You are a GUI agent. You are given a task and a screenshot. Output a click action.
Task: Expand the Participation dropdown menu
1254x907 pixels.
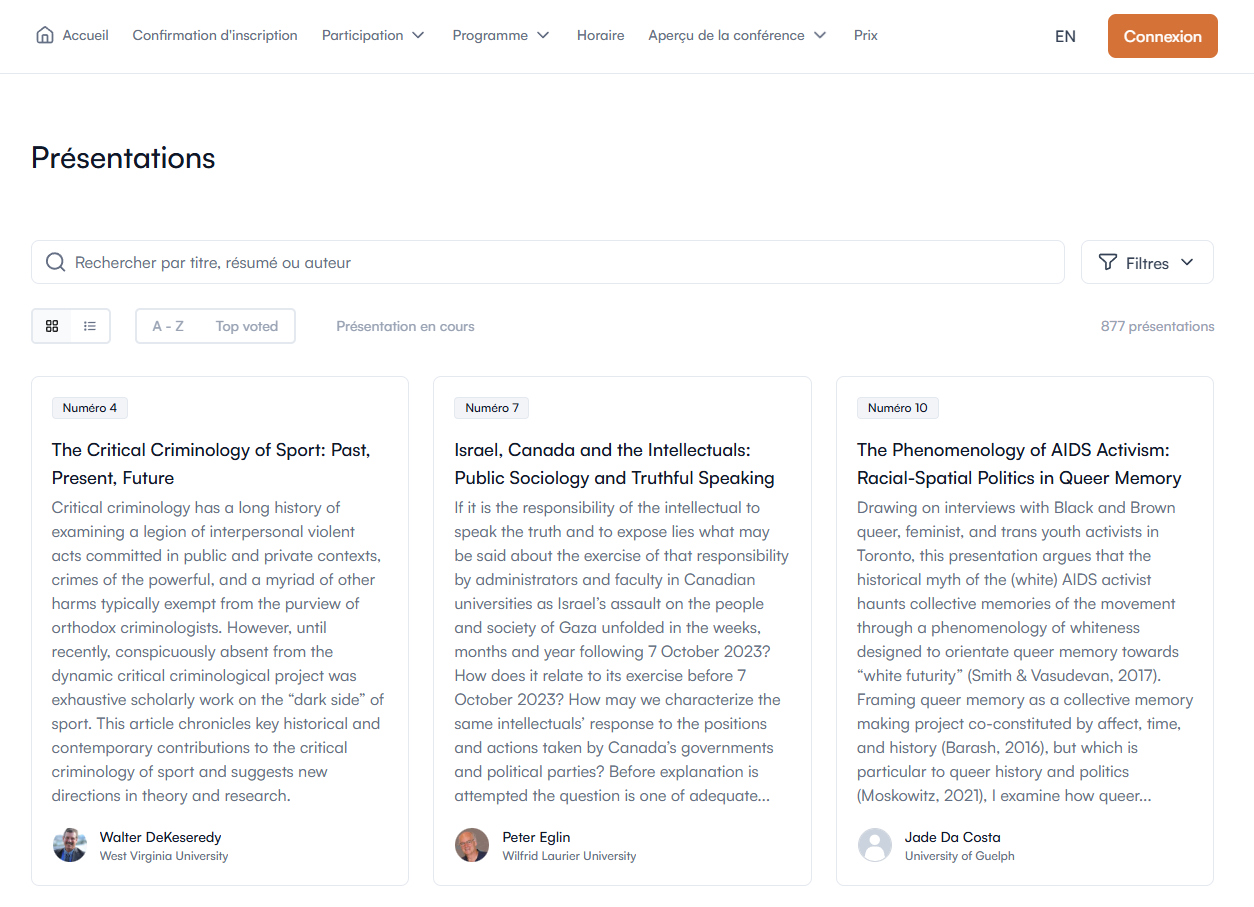[373, 35]
